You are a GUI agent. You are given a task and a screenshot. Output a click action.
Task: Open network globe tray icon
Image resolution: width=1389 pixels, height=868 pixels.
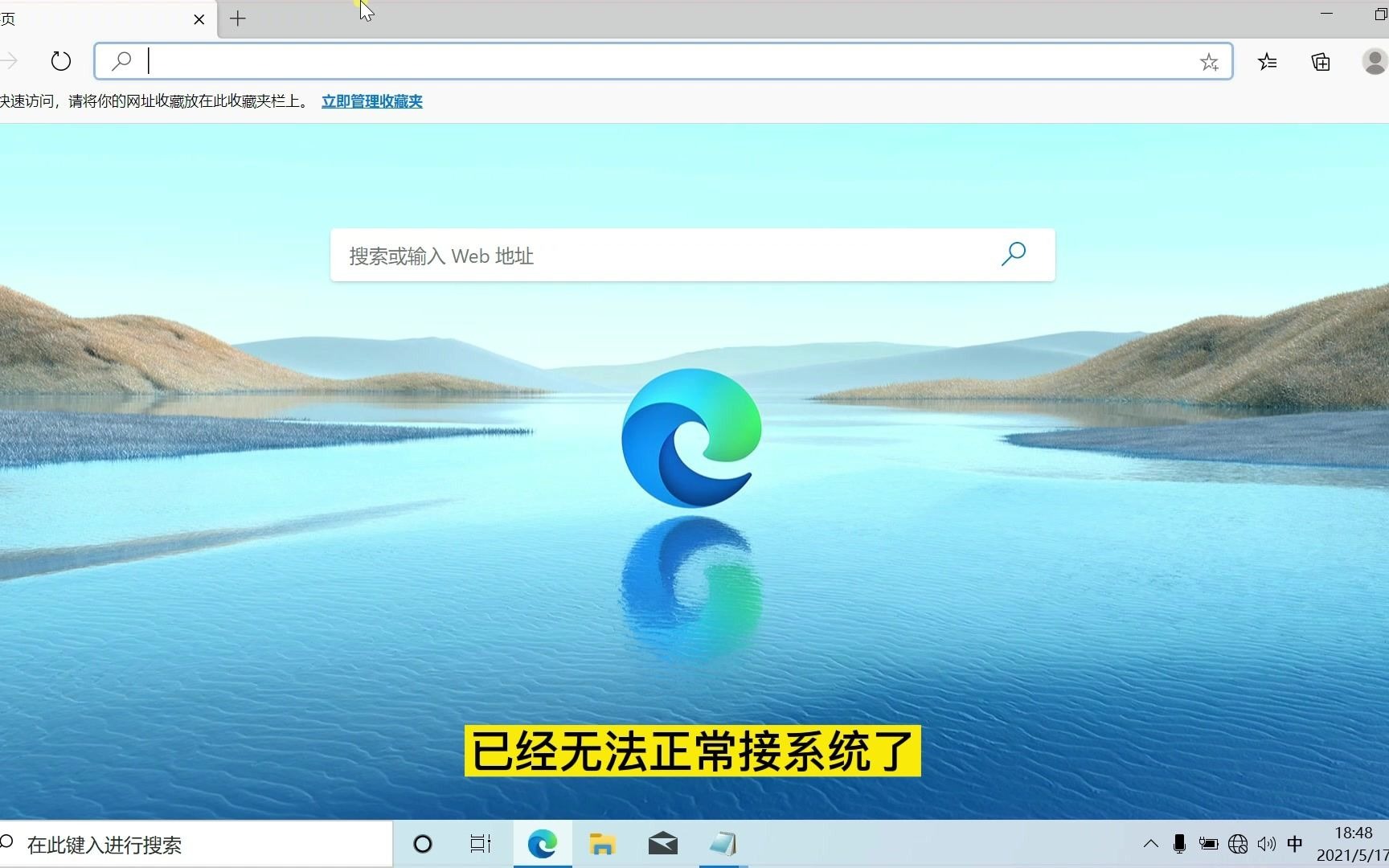1238,844
